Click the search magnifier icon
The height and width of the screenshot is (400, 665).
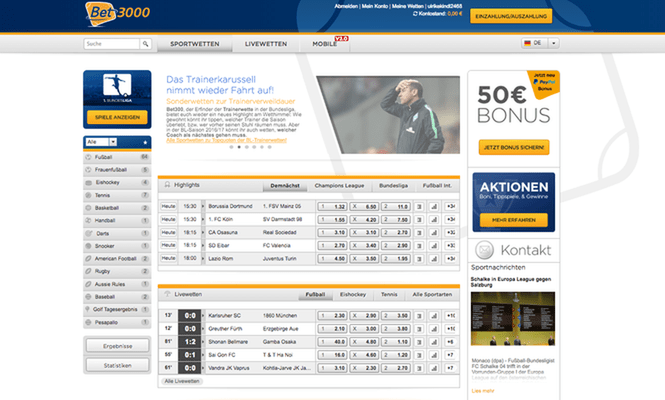point(145,44)
